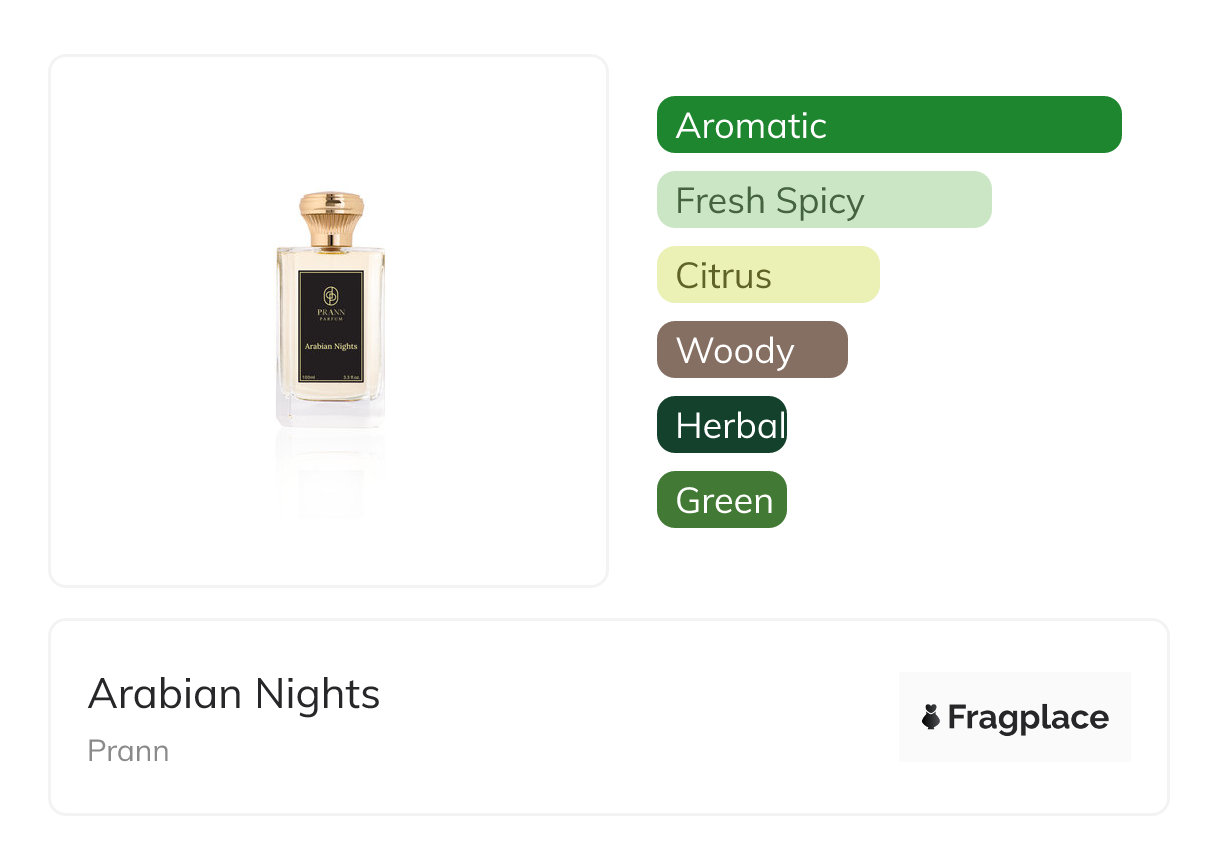
Task: Click the Green accord bar
Action: 722,500
